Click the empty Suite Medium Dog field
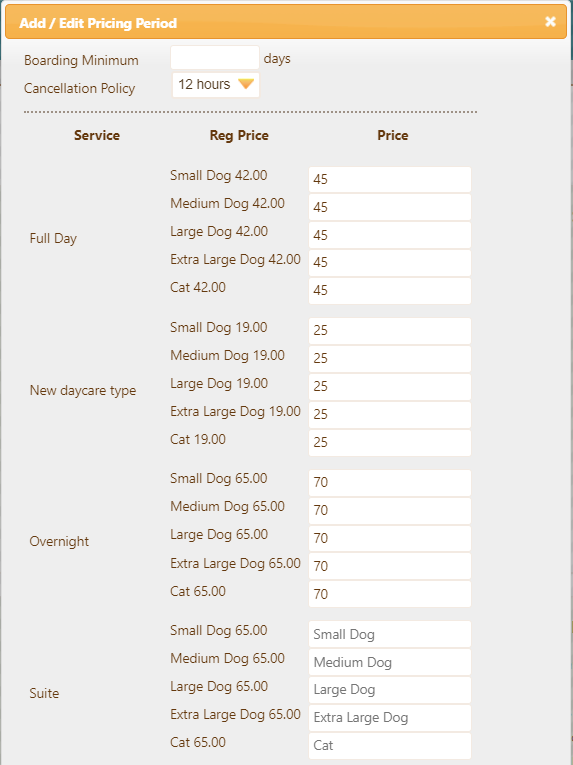The height and width of the screenshot is (765, 573). pos(390,662)
